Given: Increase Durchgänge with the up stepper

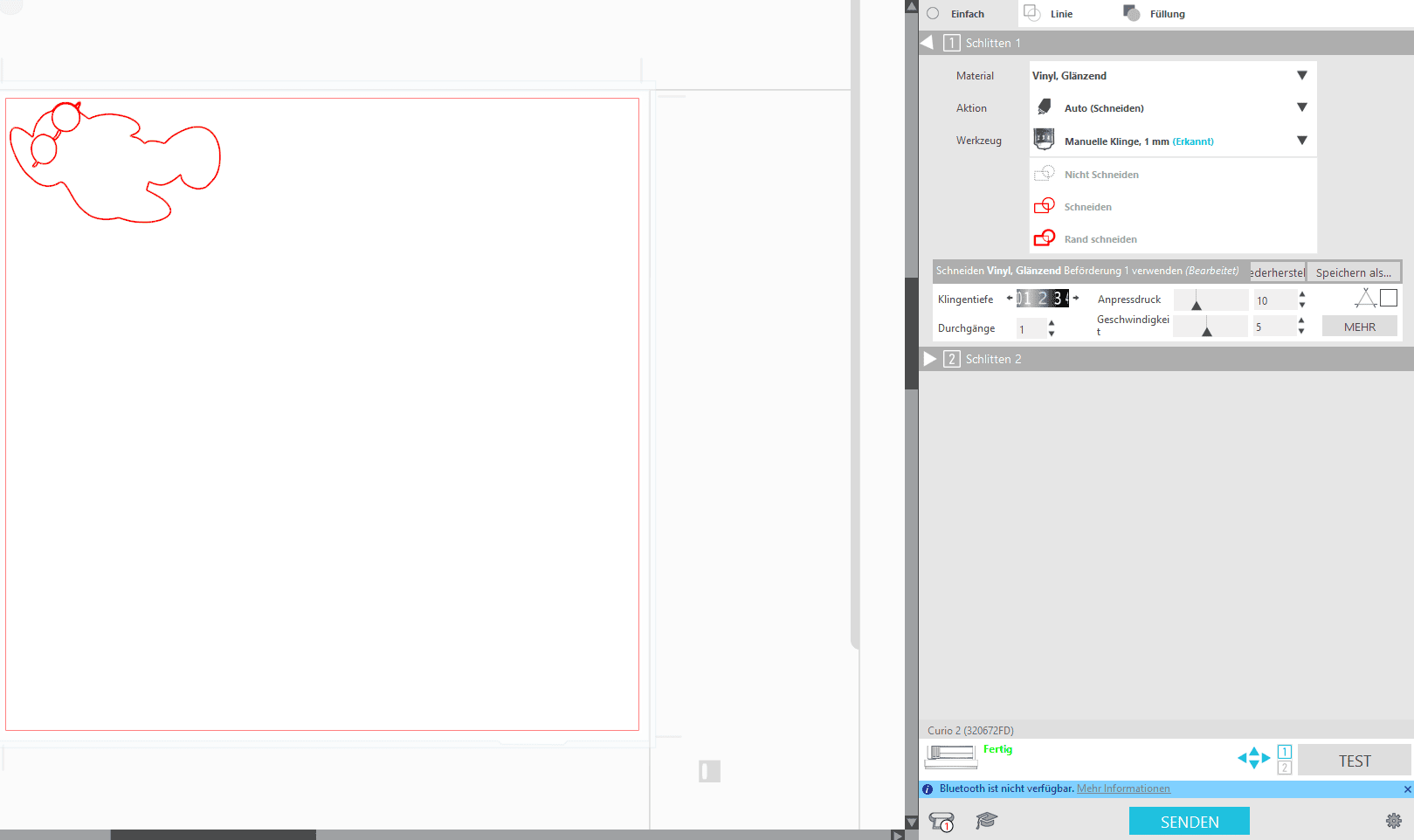Looking at the screenshot, I should tap(1052, 324).
